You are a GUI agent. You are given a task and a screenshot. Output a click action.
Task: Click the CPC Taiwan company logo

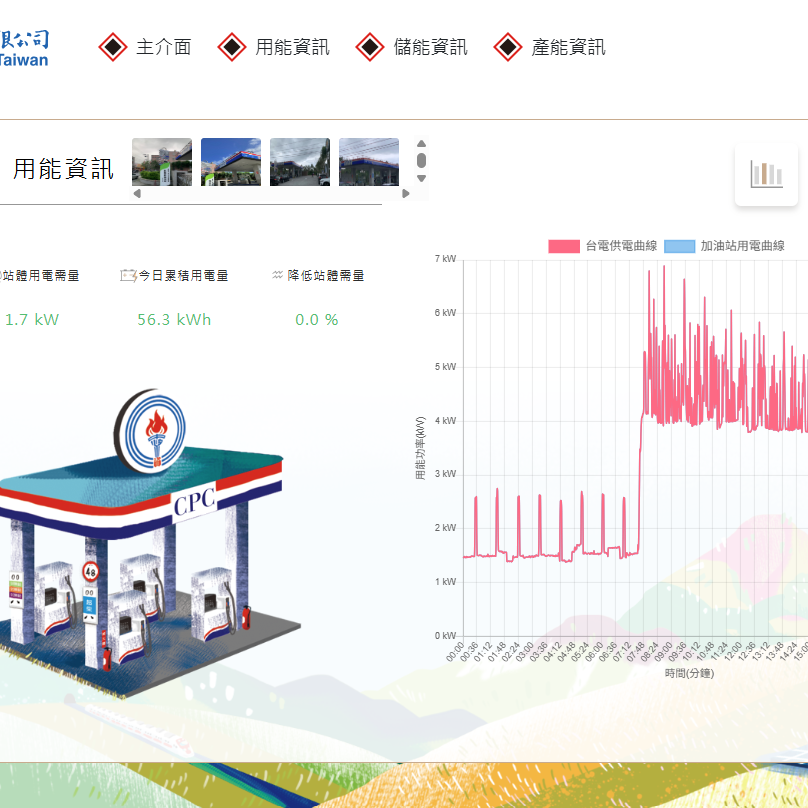pyautogui.click(x=23, y=48)
